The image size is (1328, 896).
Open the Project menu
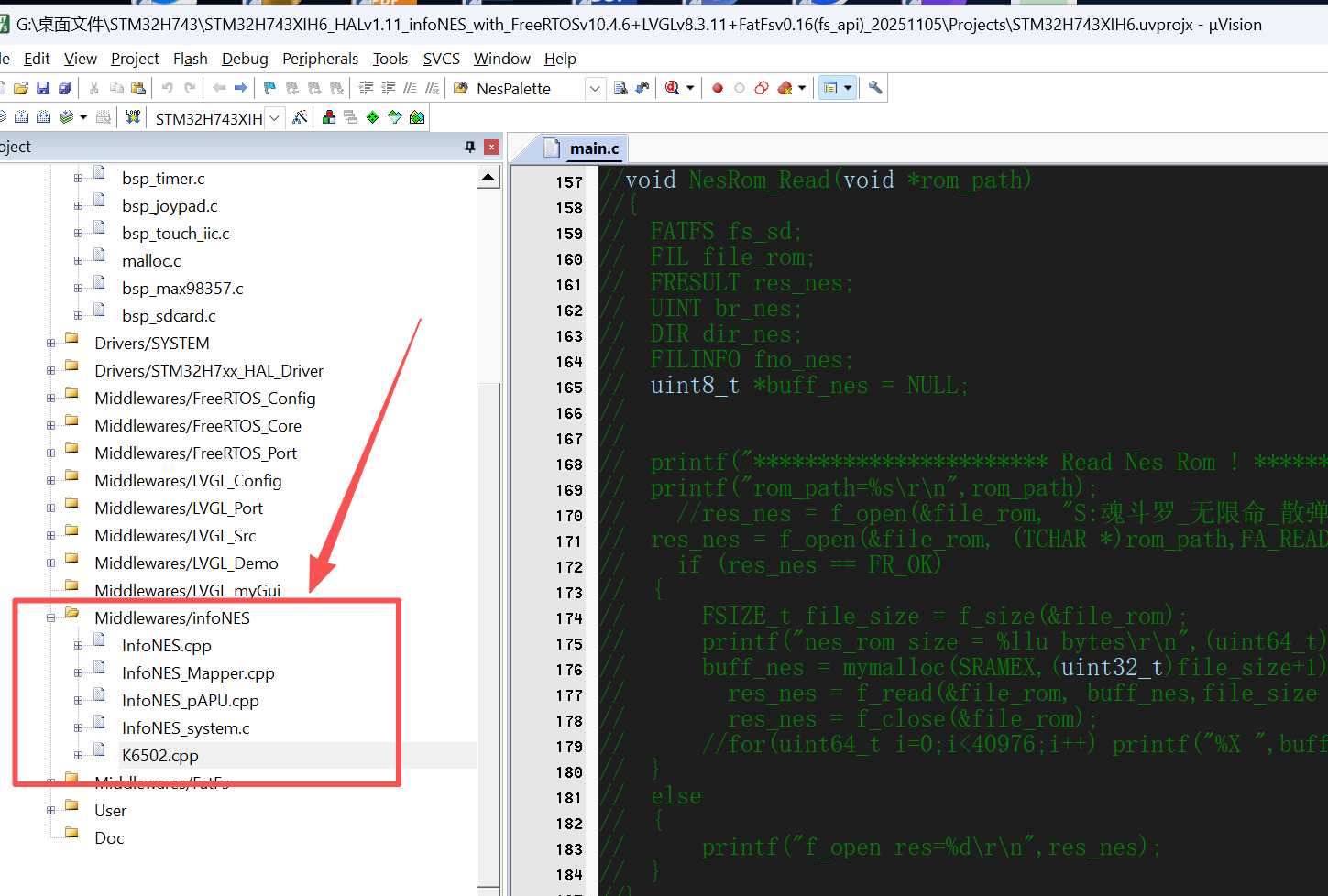pyautogui.click(x=135, y=59)
